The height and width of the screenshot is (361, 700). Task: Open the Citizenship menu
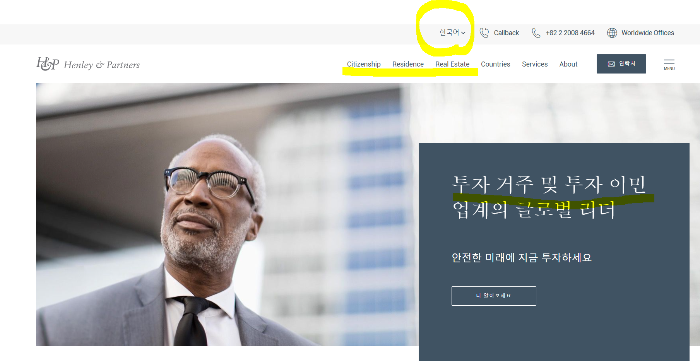pos(363,64)
